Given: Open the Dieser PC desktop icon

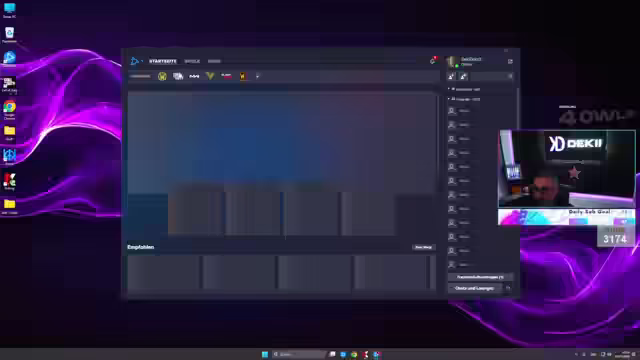Looking at the screenshot, I should 9,10.
